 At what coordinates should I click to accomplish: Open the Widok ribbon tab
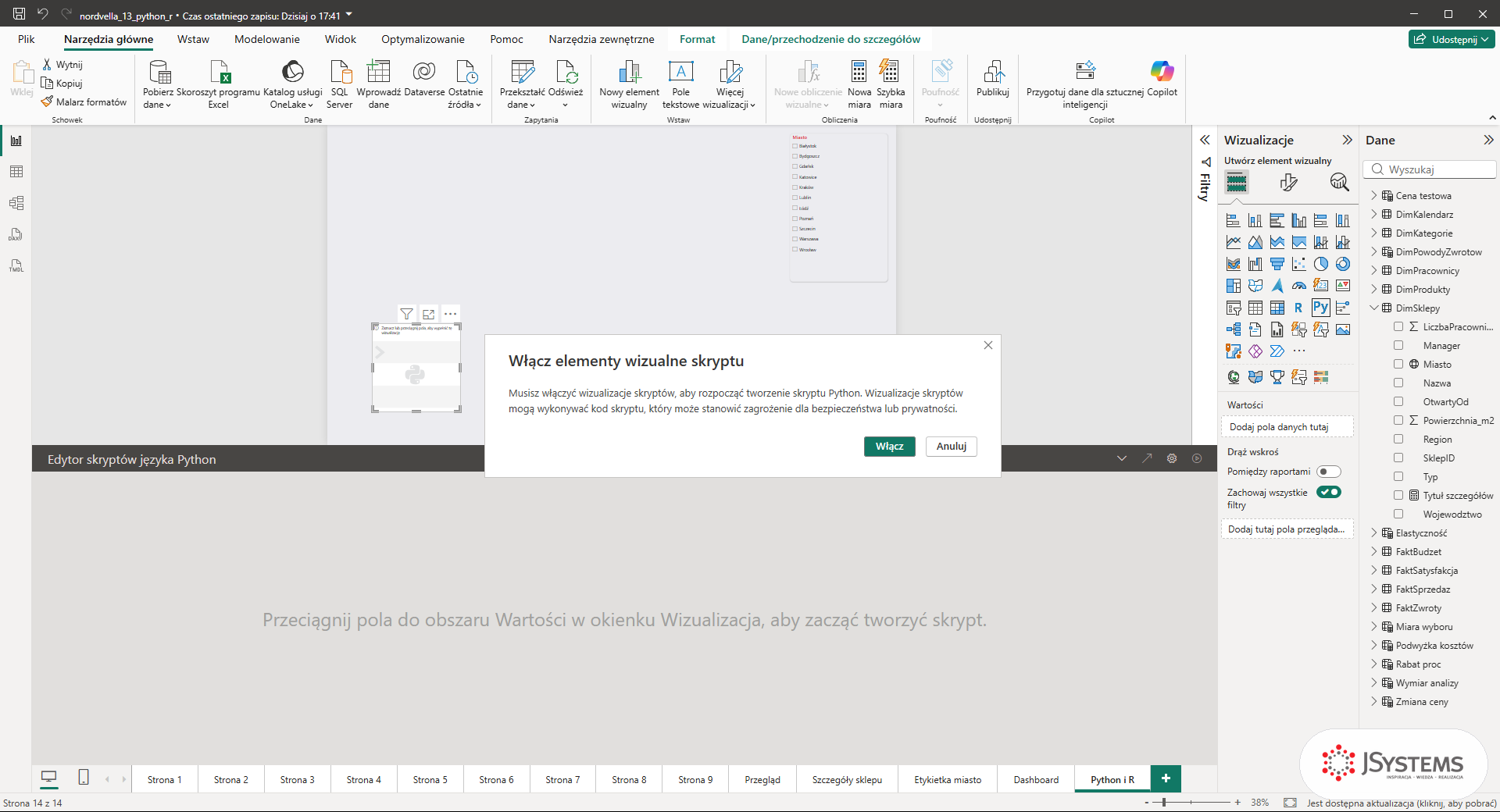coord(341,39)
